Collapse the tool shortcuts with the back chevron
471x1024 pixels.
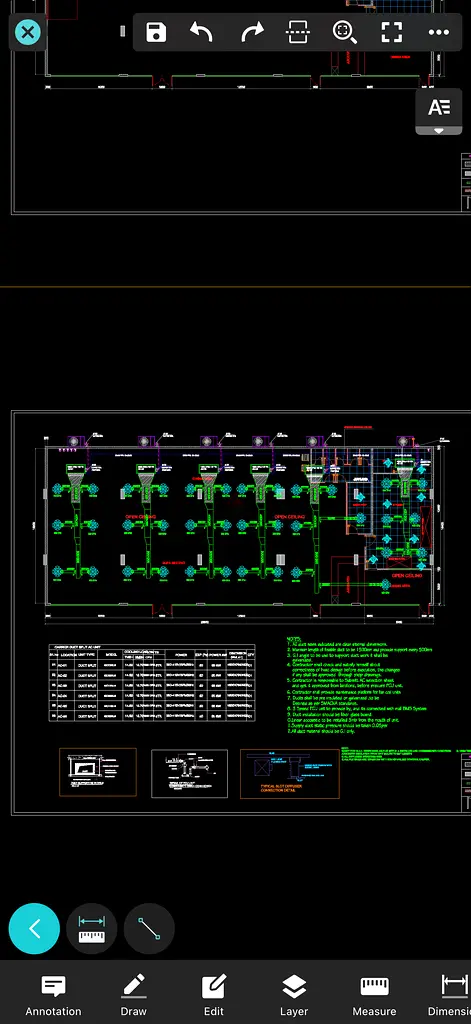[x=34, y=929]
